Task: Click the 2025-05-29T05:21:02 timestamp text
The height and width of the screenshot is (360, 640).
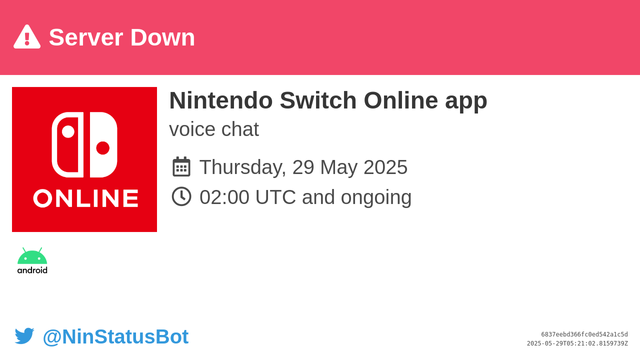Action: 578,344
